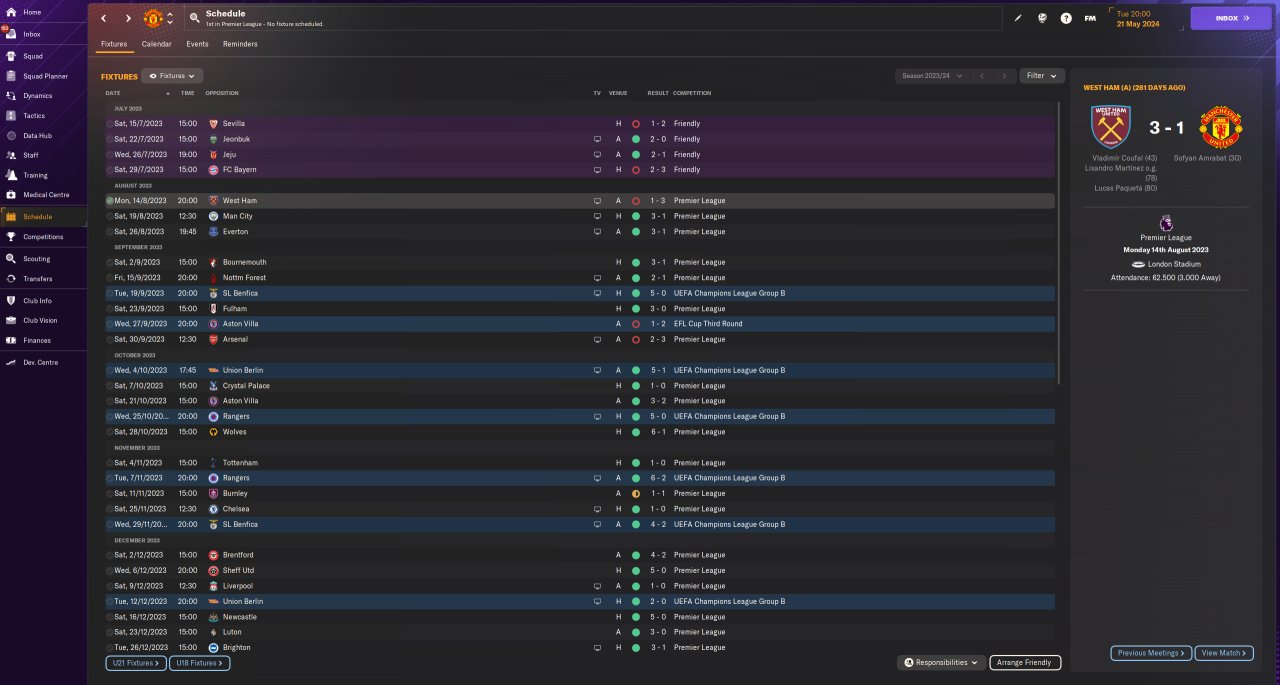Viewport: 1280px width, 685px height.
Task: Navigate back with the left arrow
Action: 104,18
